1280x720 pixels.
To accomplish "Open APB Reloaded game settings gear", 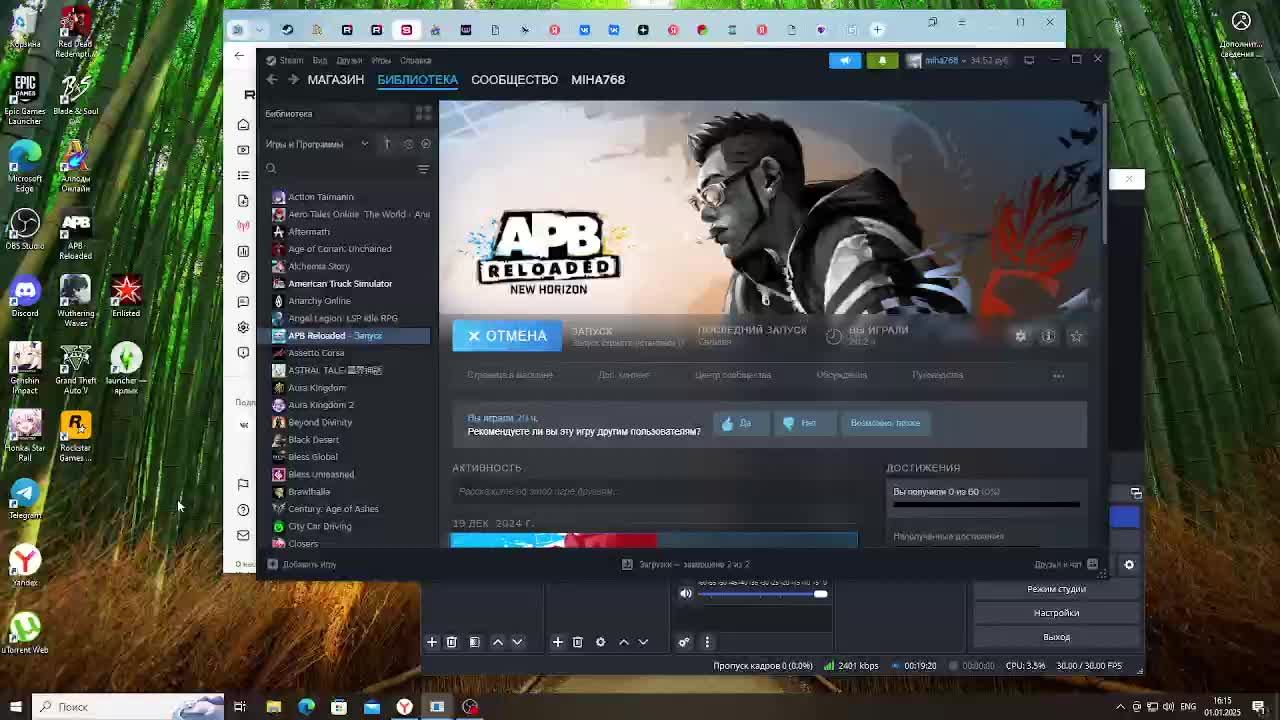I will (1020, 336).
